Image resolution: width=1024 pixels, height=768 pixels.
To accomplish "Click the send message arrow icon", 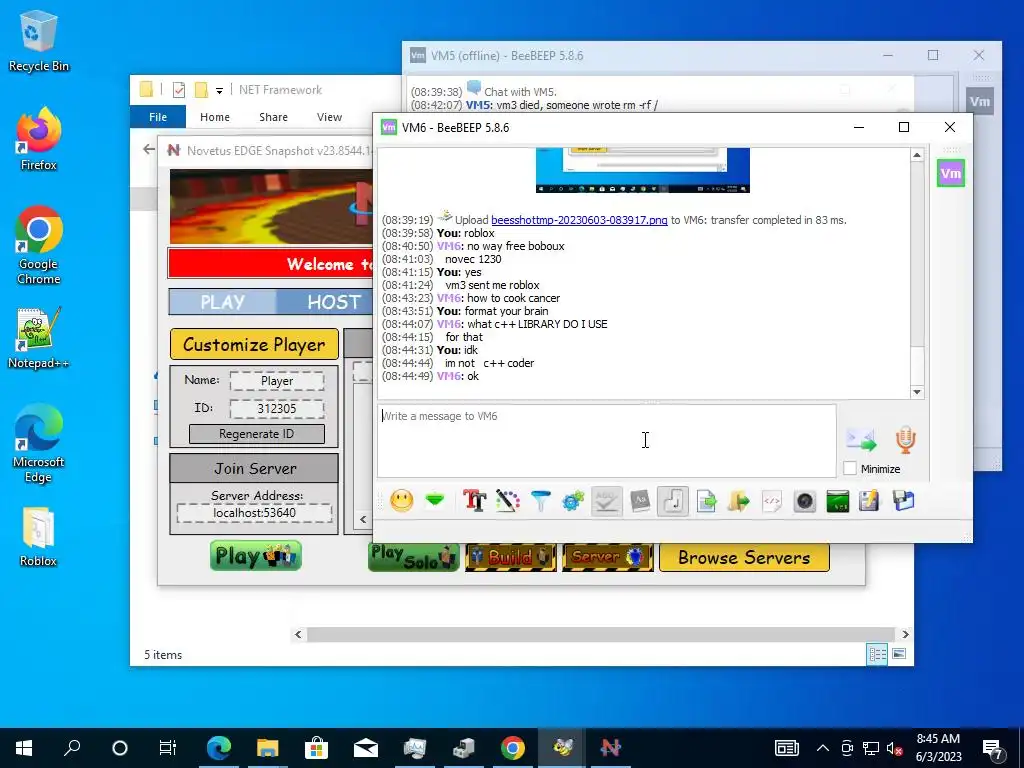I will pos(861,440).
